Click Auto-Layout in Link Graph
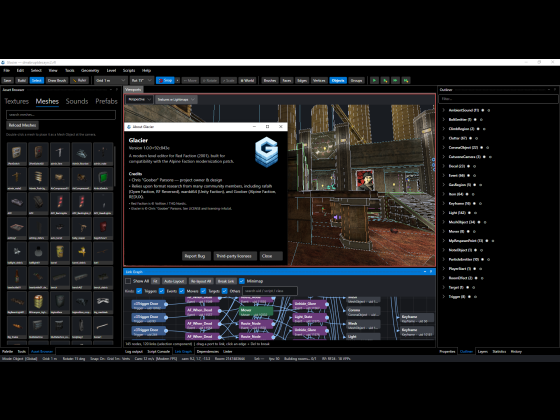 (174, 281)
